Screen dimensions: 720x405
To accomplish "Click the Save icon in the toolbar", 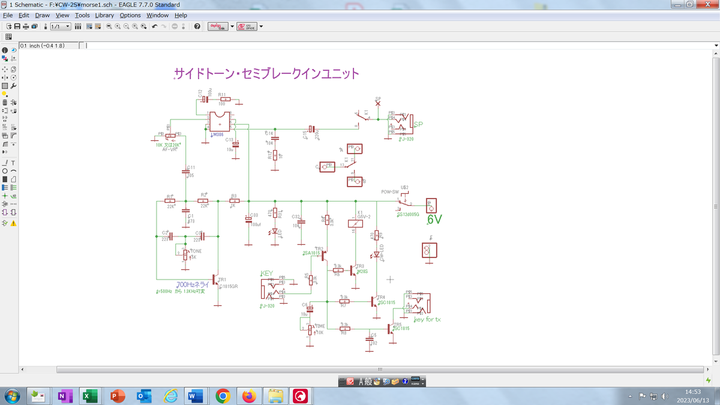I will tap(18, 26).
